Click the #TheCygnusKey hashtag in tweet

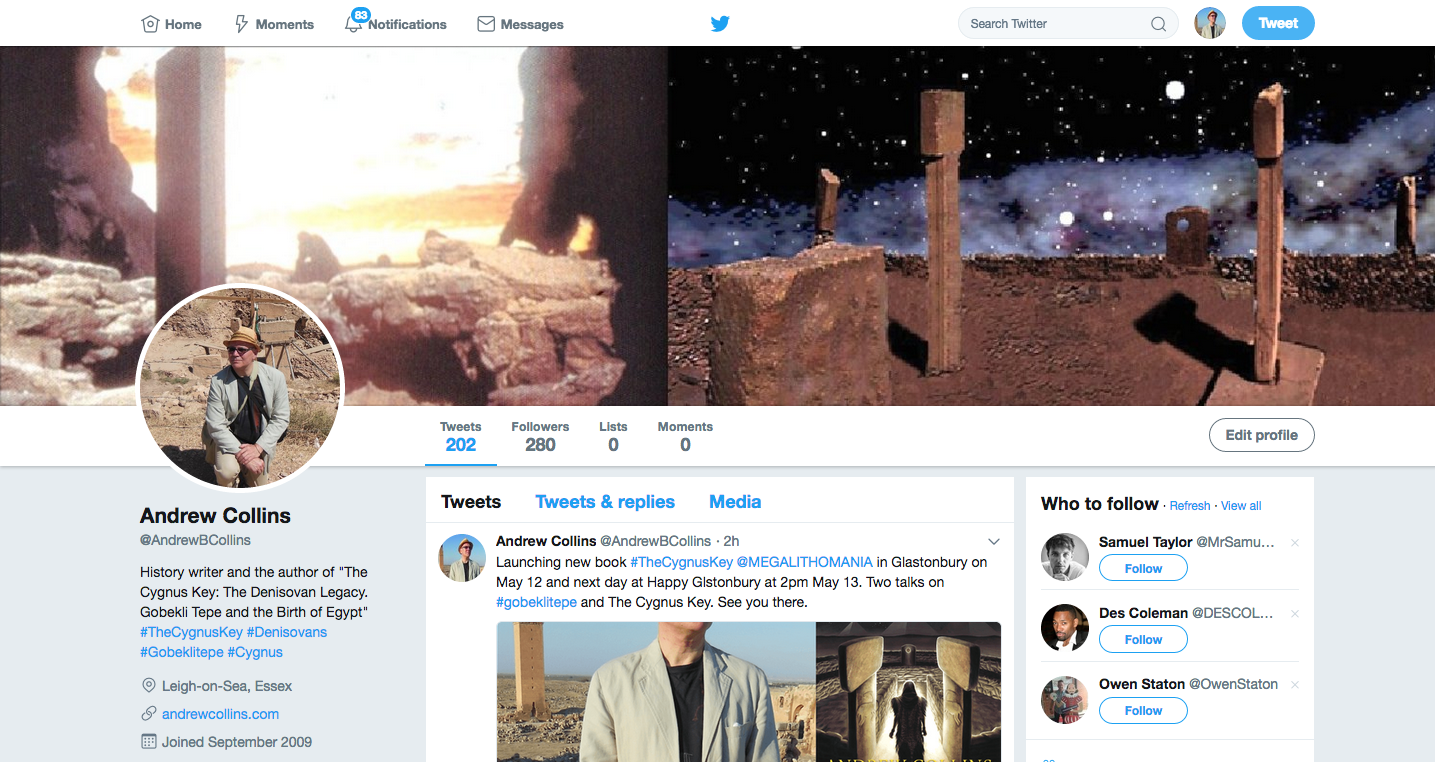[681, 562]
